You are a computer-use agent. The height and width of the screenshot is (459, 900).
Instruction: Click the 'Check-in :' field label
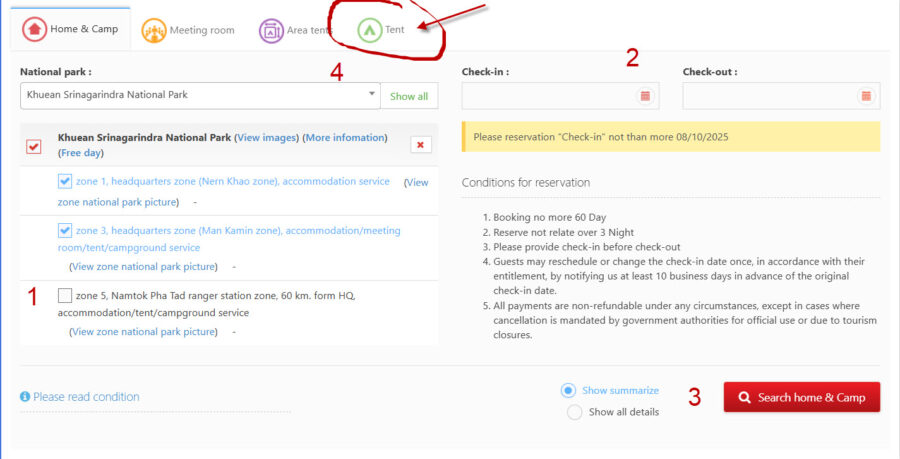coord(485,72)
